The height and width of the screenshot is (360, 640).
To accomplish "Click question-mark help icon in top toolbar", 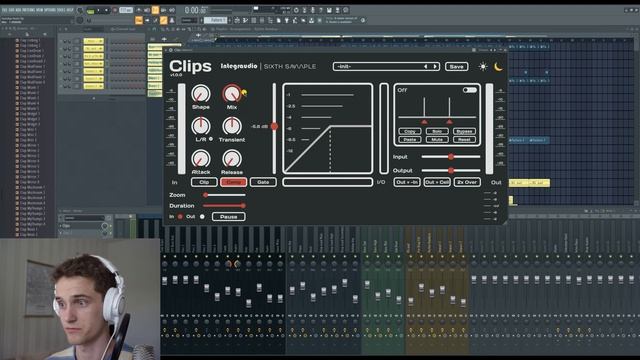I will click(x=321, y=10).
